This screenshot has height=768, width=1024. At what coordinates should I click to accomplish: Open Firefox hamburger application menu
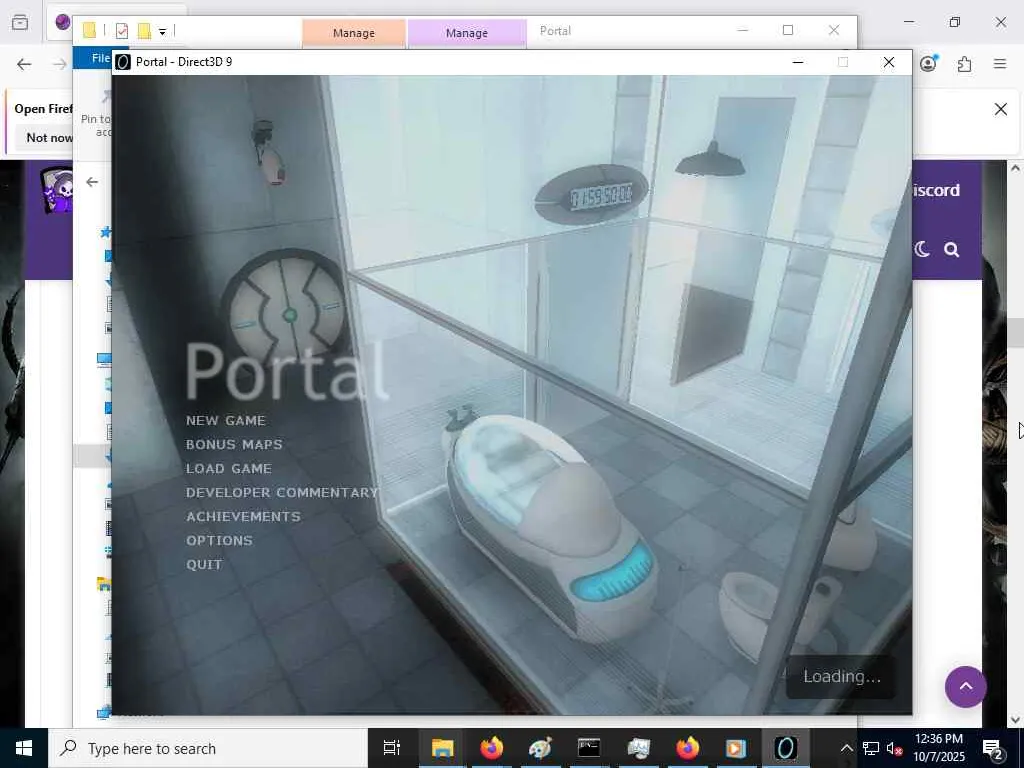pyautogui.click(x=1000, y=64)
